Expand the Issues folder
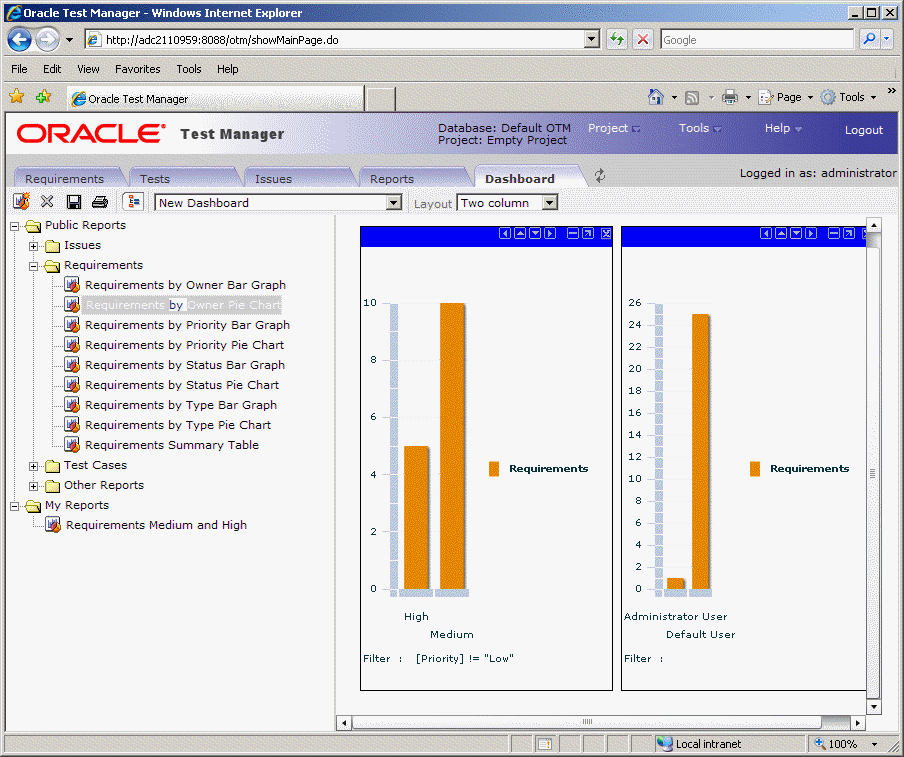 tap(34, 247)
